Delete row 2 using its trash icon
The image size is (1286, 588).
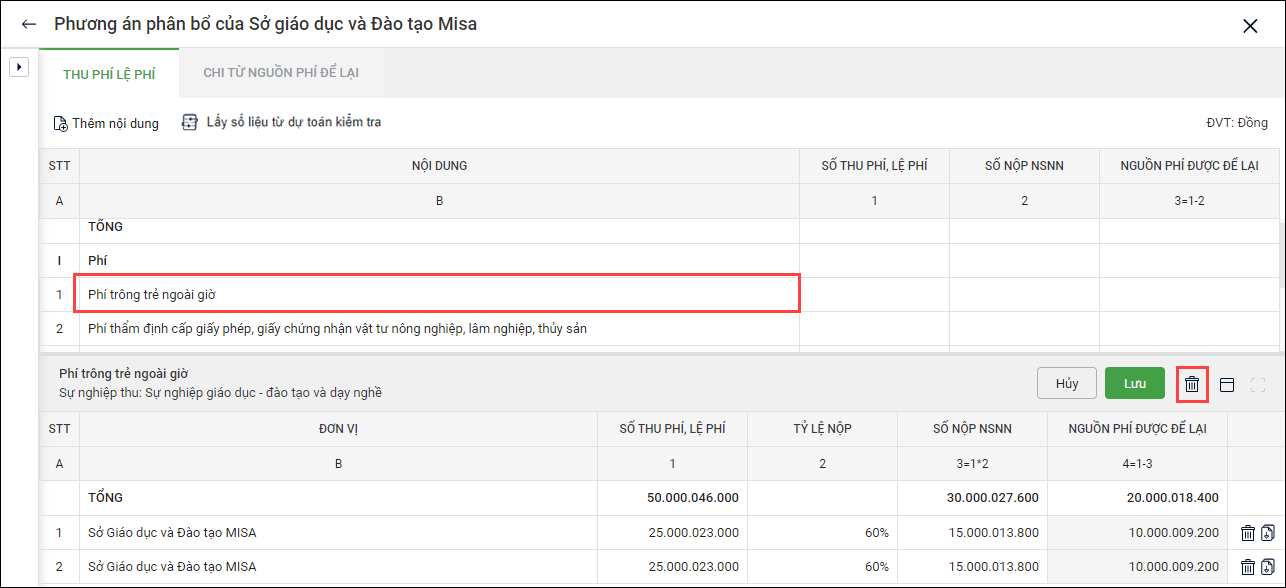coord(1247,567)
